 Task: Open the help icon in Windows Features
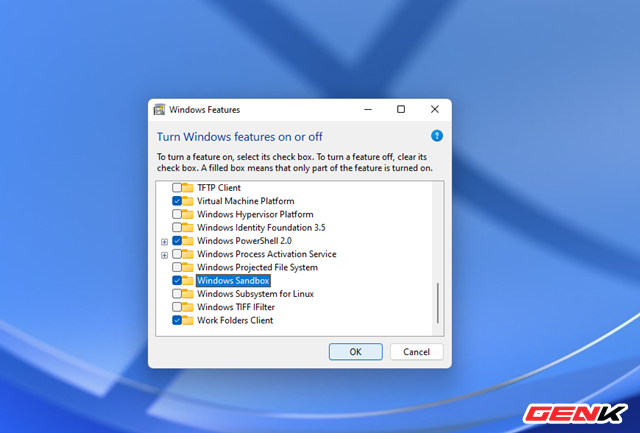coord(437,136)
